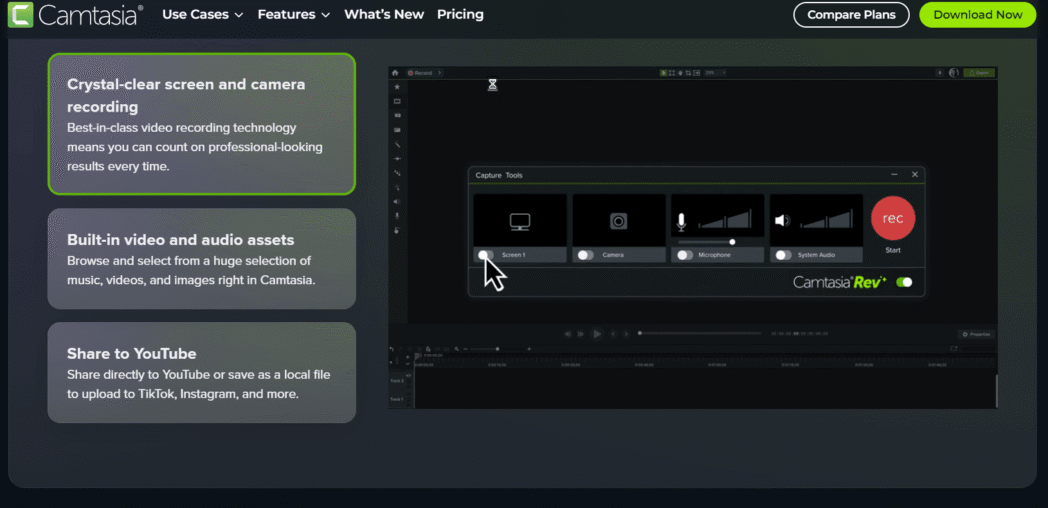Minimize the Capture Tools window

pyautogui.click(x=894, y=174)
